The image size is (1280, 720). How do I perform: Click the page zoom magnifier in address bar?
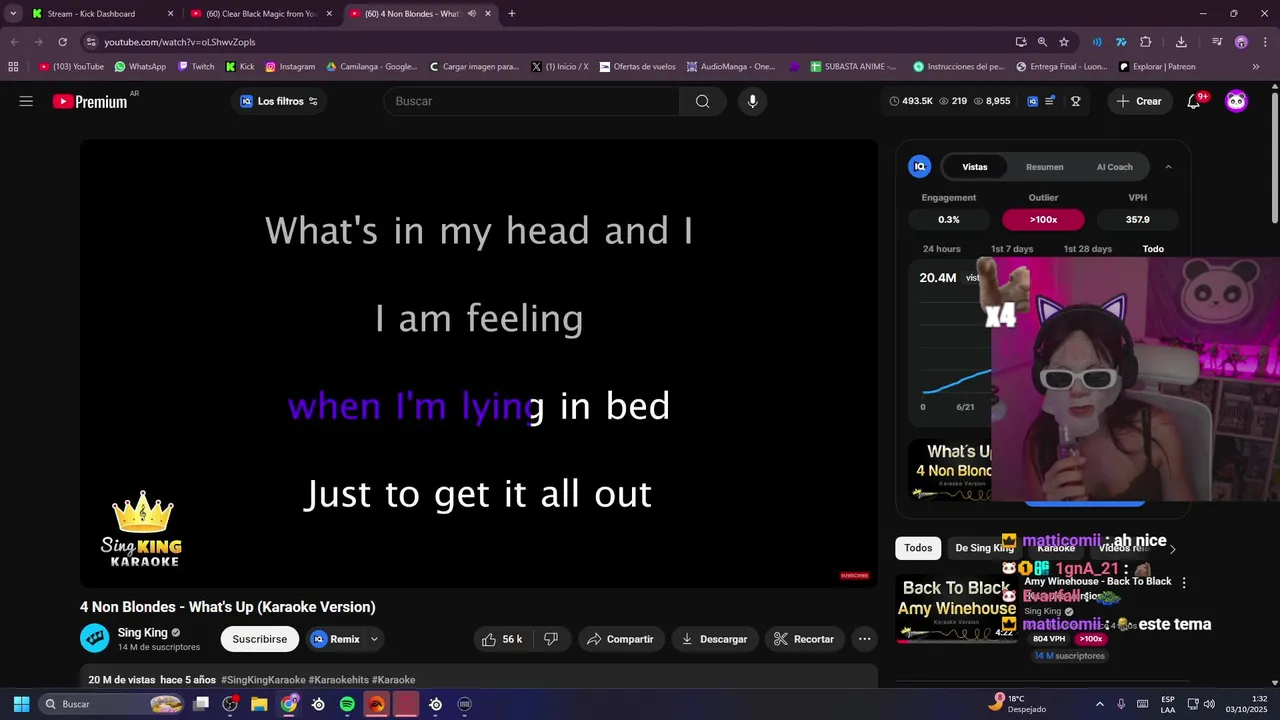click(x=1042, y=42)
